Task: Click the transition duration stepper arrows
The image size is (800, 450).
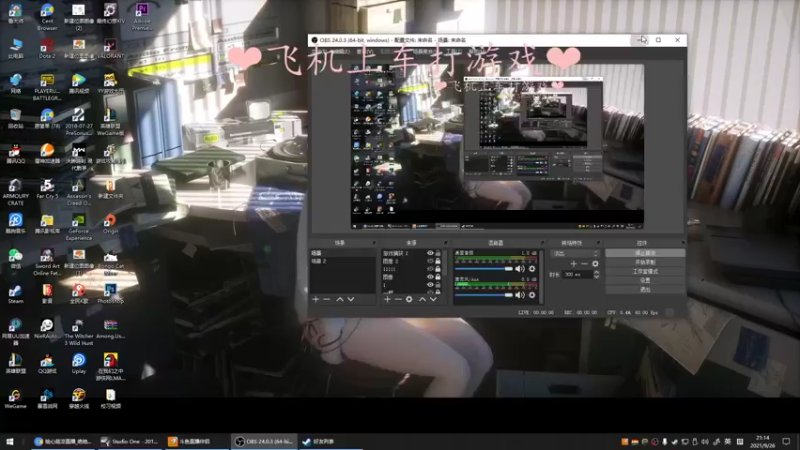Action: (596, 274)
